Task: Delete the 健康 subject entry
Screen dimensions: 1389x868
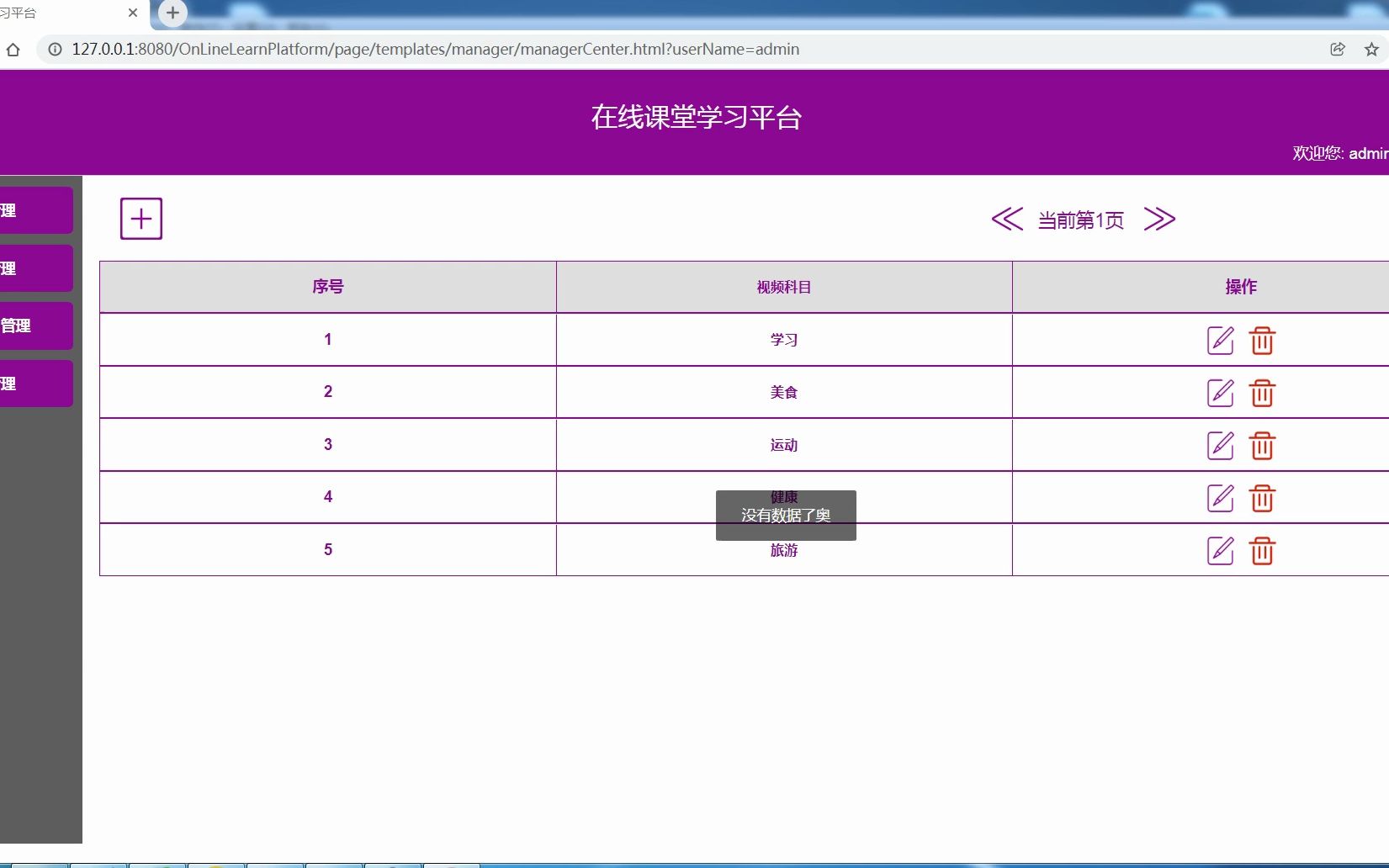Action: pos(1262,498)
